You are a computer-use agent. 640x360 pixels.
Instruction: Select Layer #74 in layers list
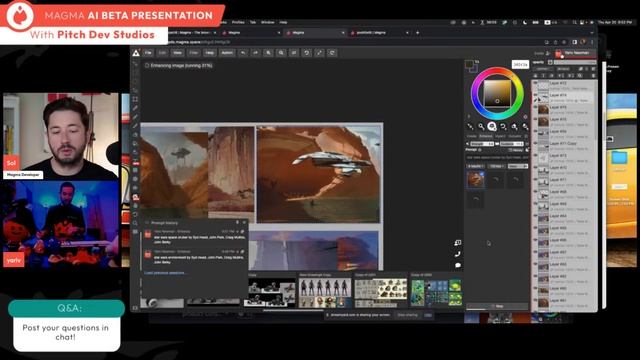coord(563,98)
